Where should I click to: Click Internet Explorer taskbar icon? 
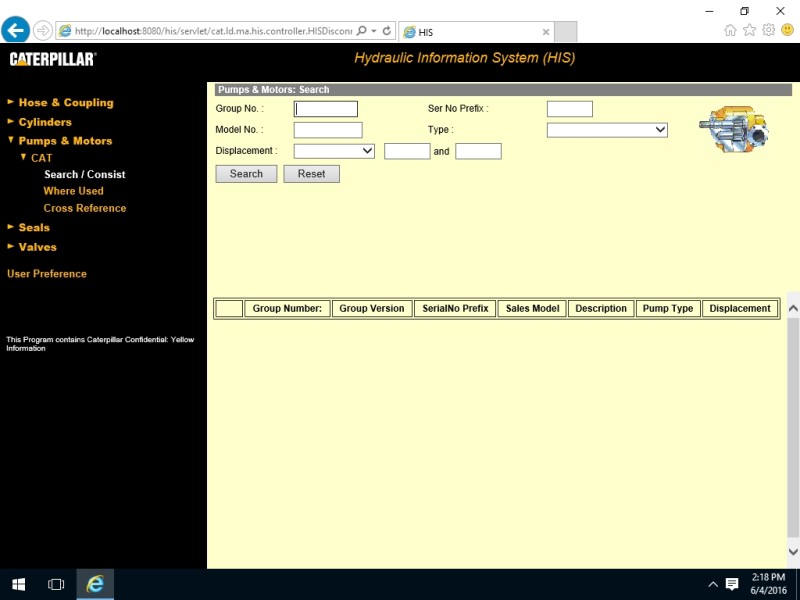point(95,584)
